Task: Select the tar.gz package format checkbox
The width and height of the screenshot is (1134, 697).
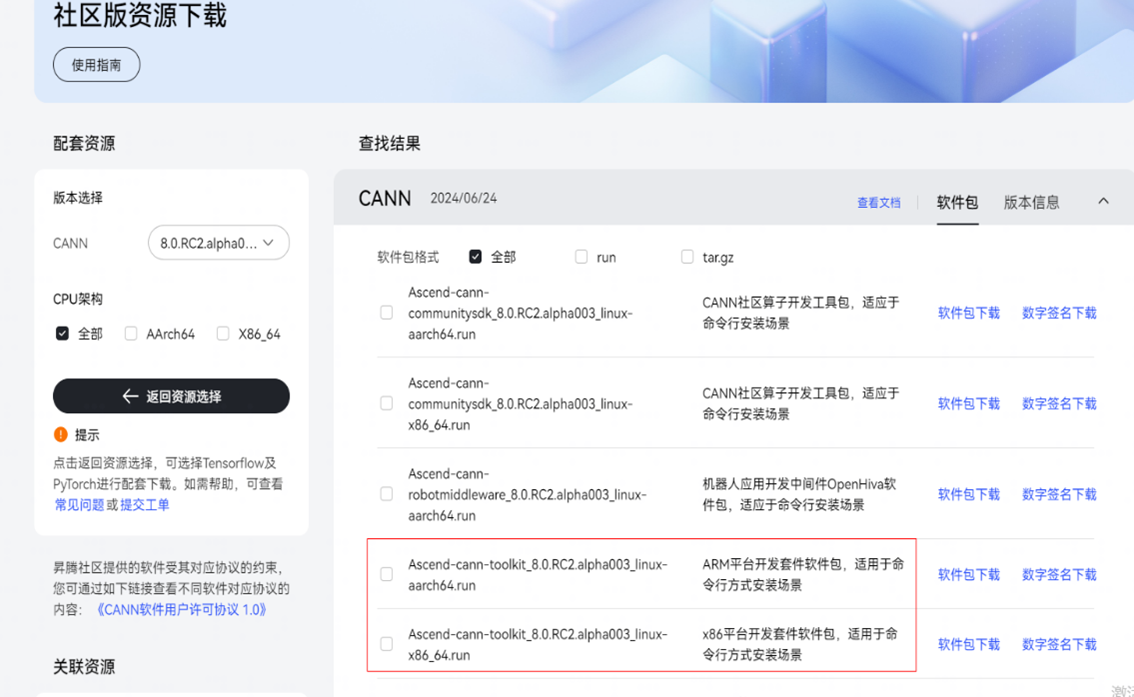Action: click(687, 257)
